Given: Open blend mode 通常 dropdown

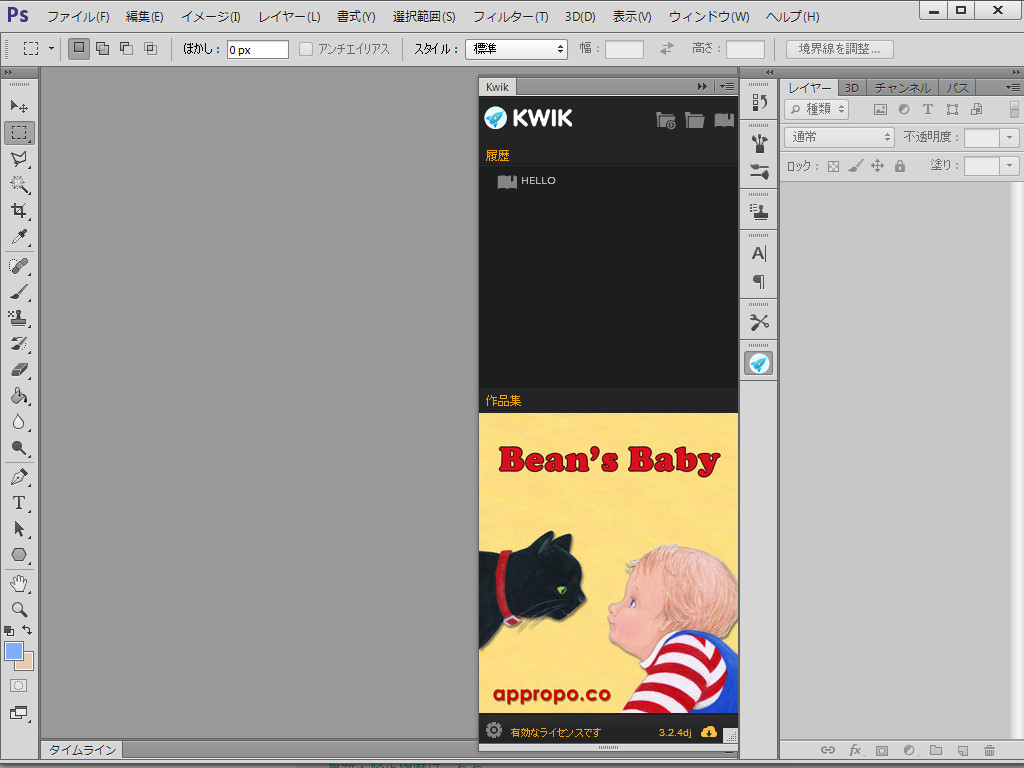Looking at the screenshot, I should click(839, 137).
